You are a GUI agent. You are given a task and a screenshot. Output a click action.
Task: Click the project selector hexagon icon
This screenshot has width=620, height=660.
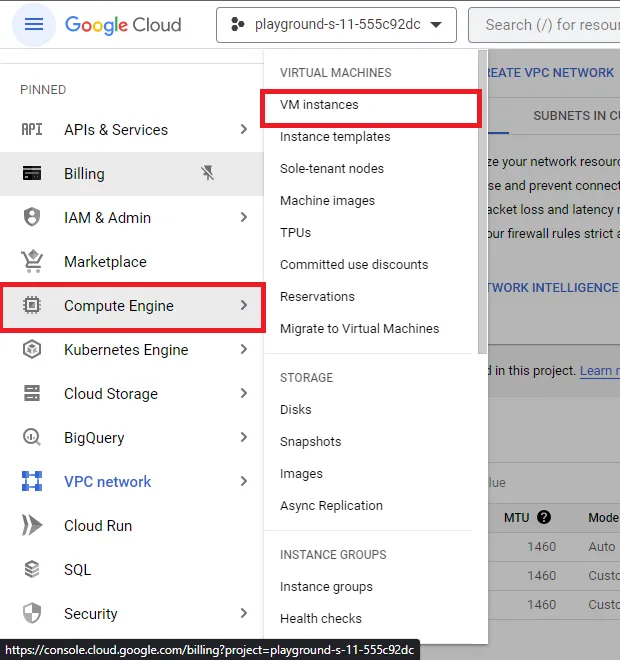pos(238,24)
